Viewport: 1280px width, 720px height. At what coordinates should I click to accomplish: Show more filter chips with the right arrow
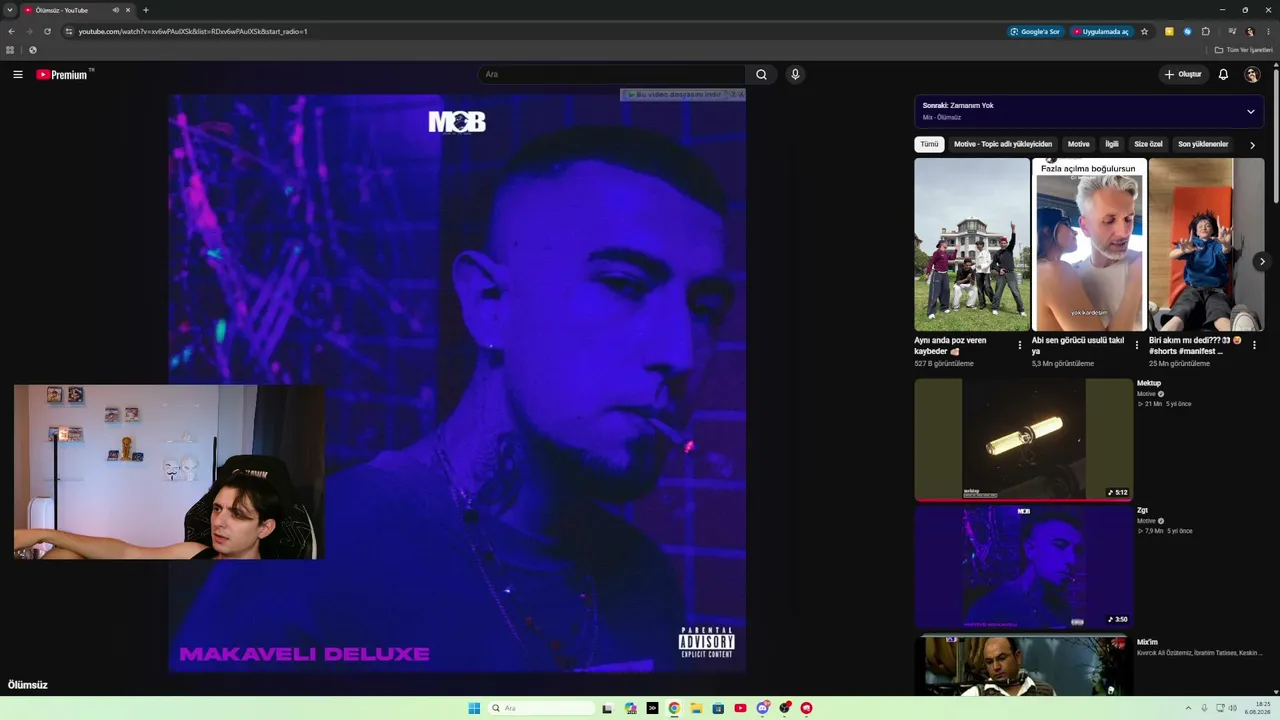[x=1252, y=145]
